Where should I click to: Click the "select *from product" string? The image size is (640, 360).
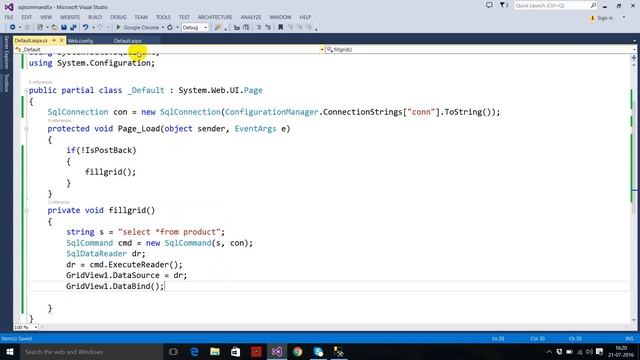pos(169,232)
